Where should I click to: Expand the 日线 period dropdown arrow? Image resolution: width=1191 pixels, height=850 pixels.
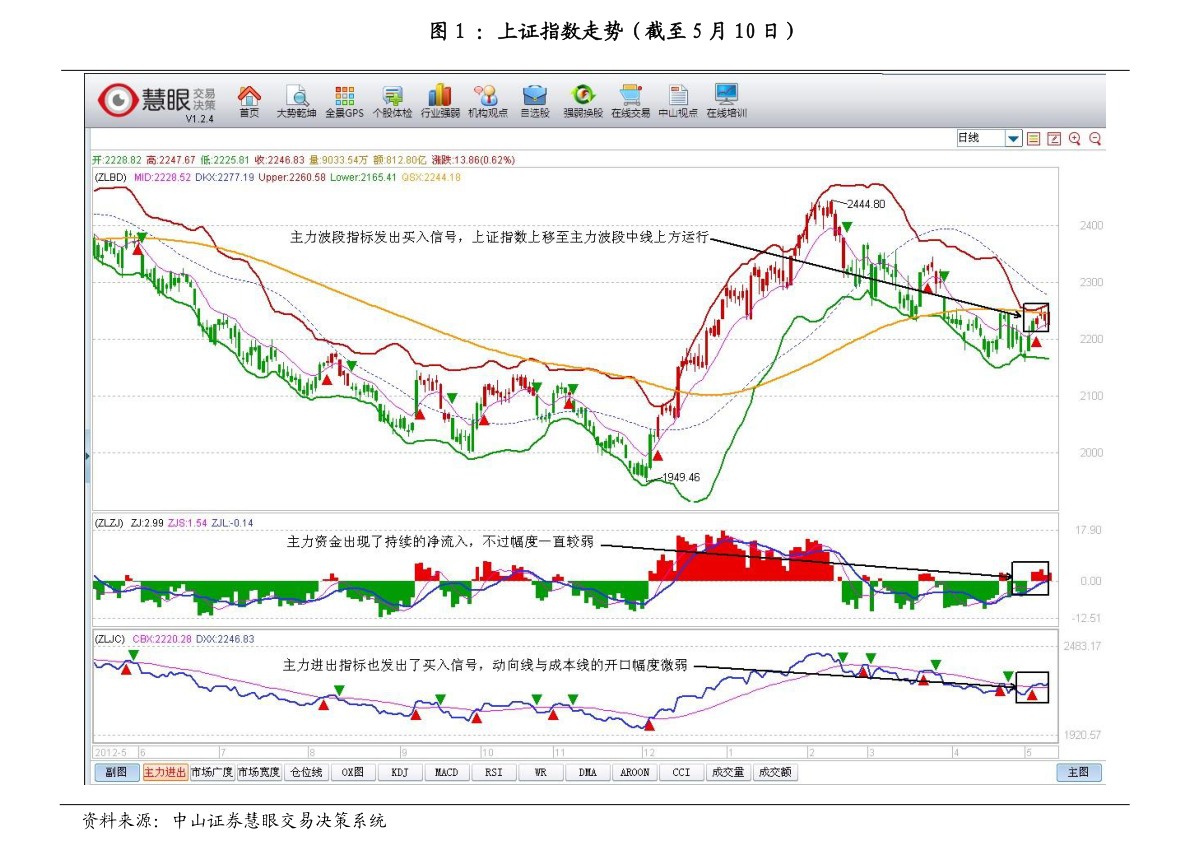[x=1013, y=138]
